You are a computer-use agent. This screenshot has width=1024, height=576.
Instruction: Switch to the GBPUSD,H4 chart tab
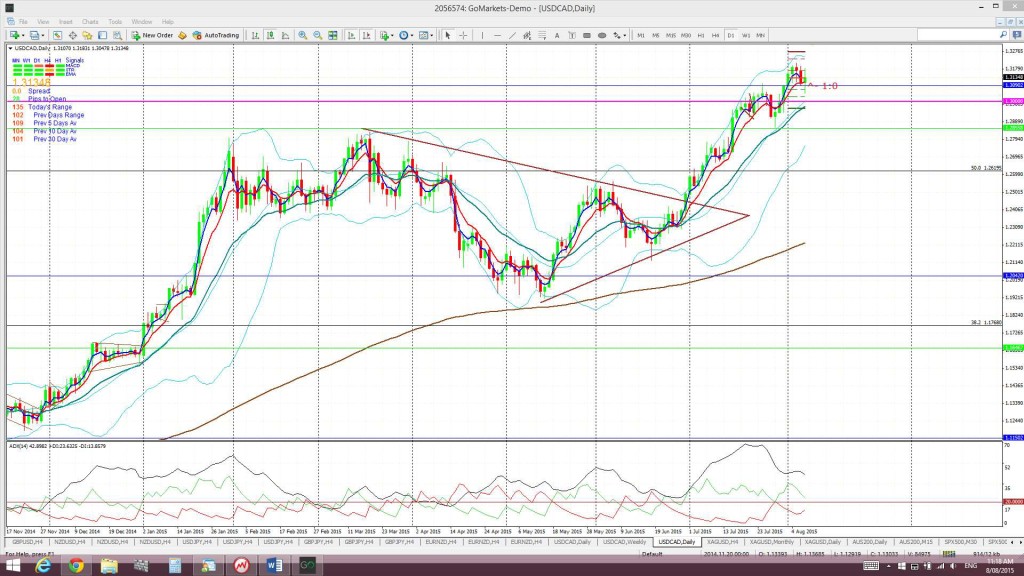click(x=27, y=542)
